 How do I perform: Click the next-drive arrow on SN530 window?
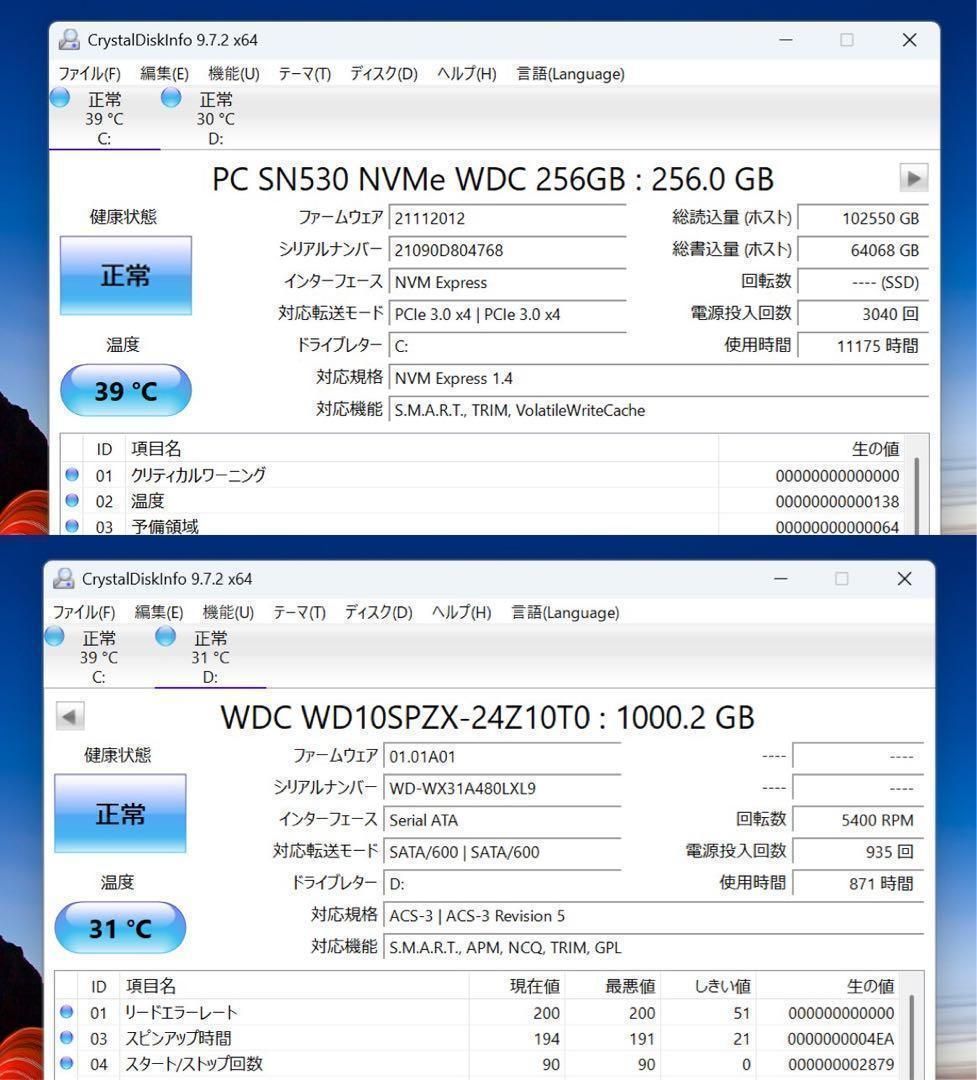913,178
